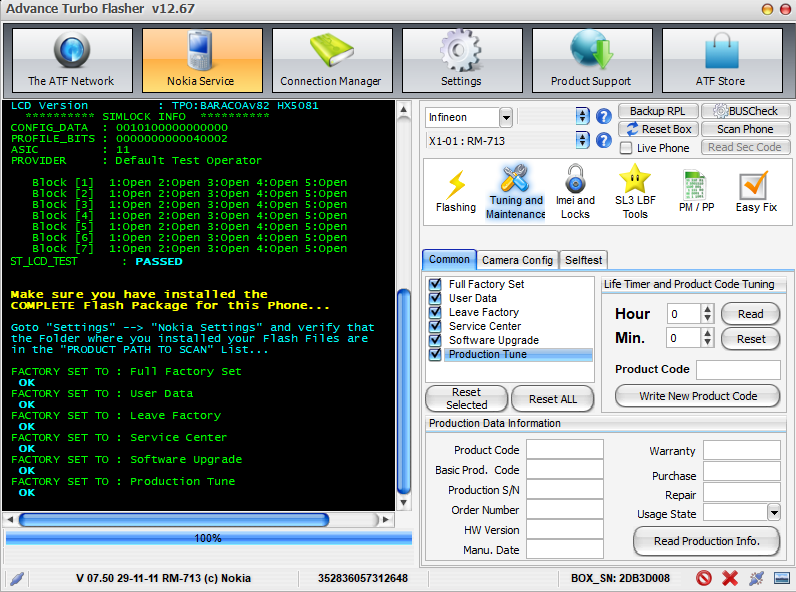The image size is (796, 592).
Task: Click the Reset Selected button
Action: coord(466,398)
